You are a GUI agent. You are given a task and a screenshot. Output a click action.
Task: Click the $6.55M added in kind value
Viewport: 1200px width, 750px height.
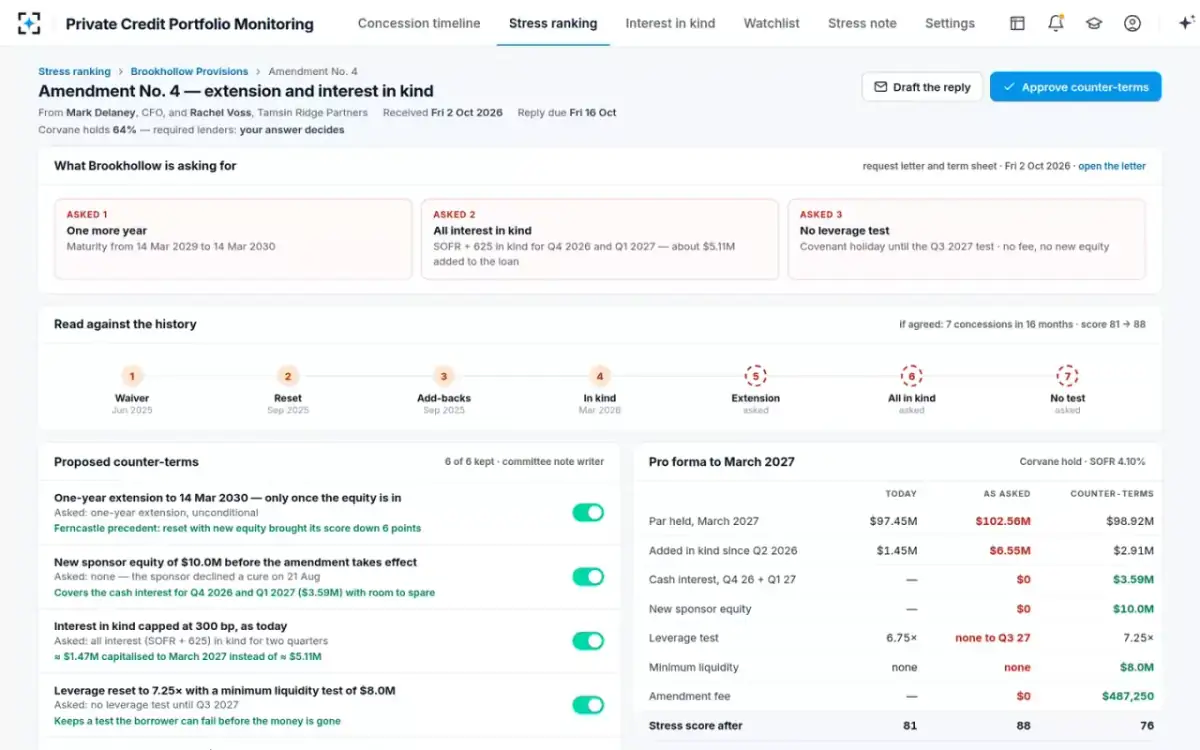coord(1010,550)
